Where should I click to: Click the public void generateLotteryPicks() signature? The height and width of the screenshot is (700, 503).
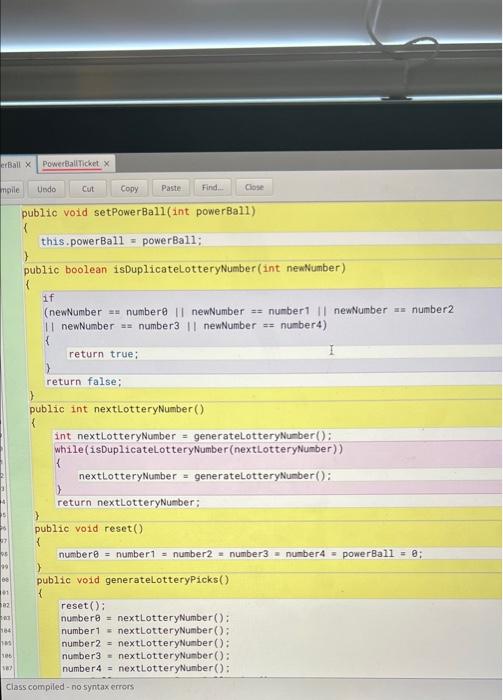pos(133,580)
